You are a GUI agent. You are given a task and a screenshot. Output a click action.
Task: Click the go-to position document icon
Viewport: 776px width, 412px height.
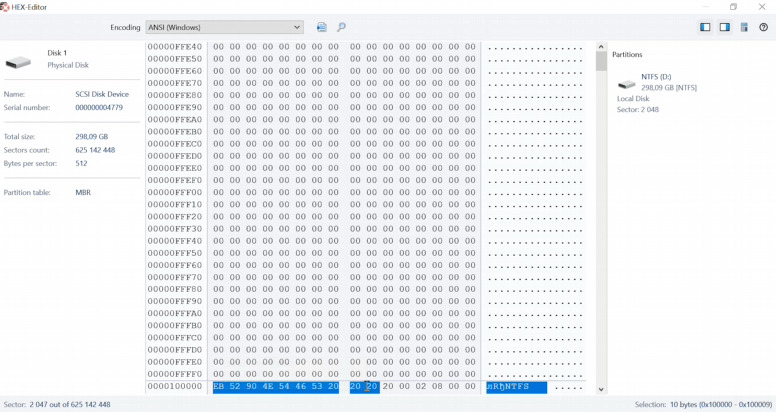pos(322,27)
